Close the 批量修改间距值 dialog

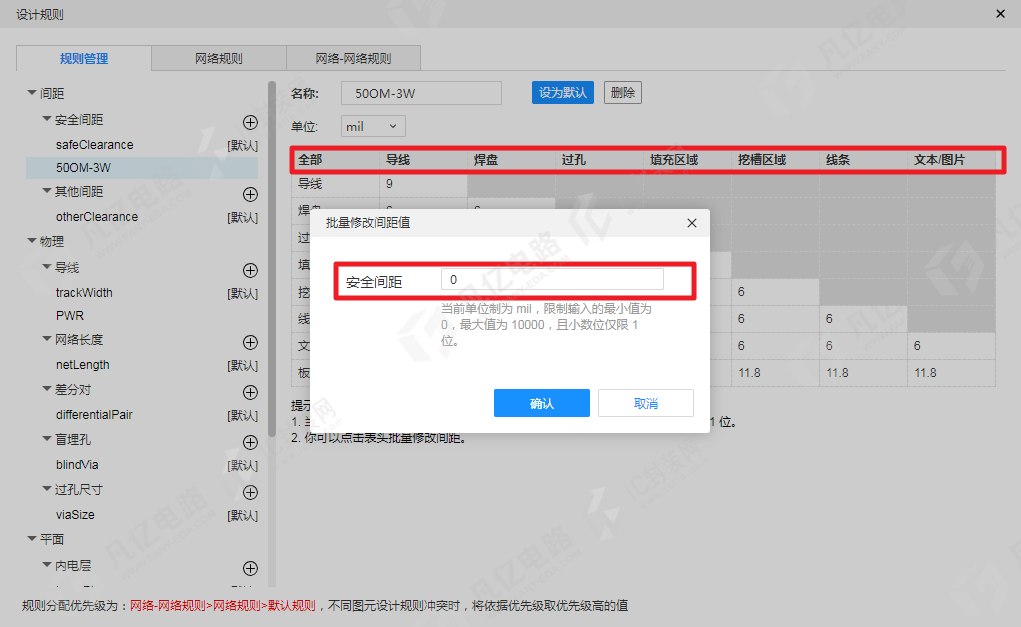coord(692,223)
